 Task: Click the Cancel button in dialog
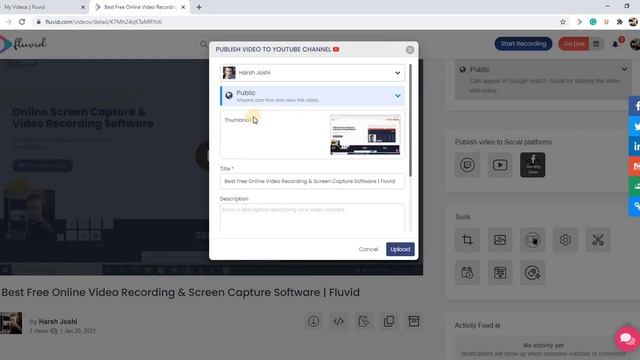tap(368, 249)
